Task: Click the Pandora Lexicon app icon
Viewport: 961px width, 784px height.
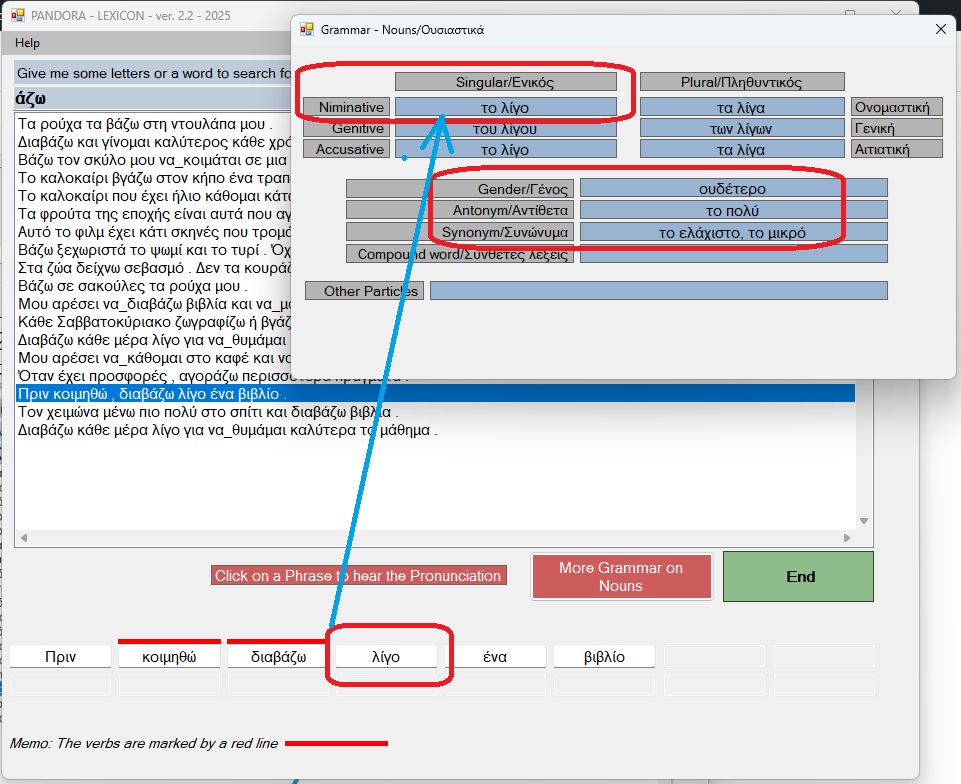Action: (x=17, y=16)
